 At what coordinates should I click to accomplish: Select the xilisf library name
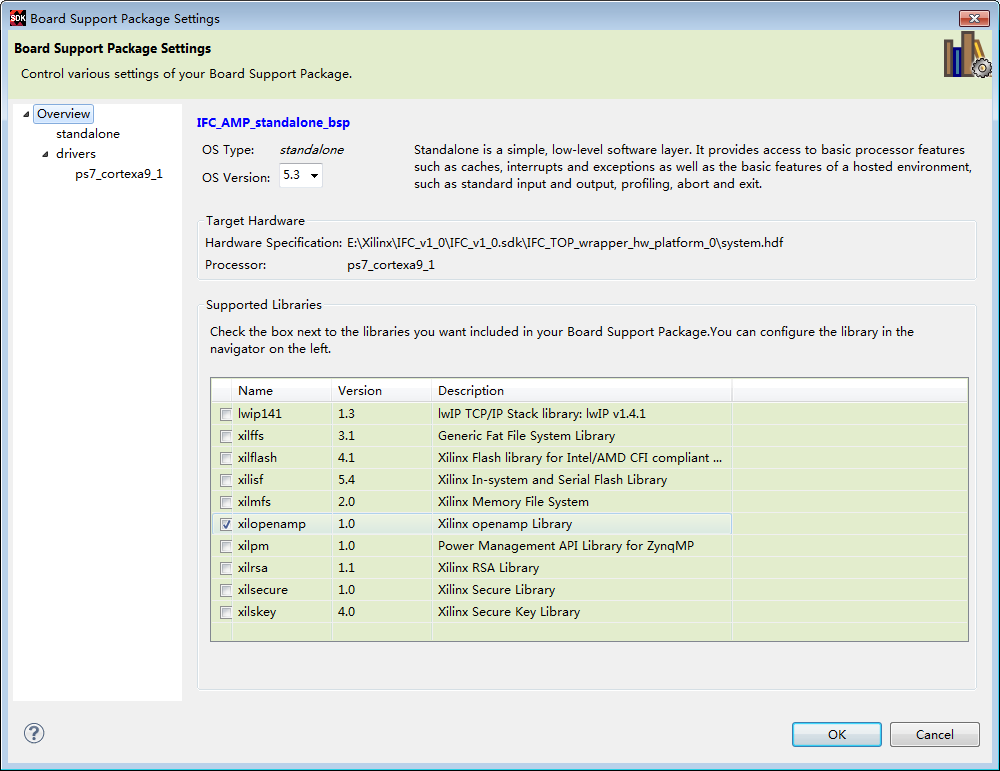(x=251, y=480)
